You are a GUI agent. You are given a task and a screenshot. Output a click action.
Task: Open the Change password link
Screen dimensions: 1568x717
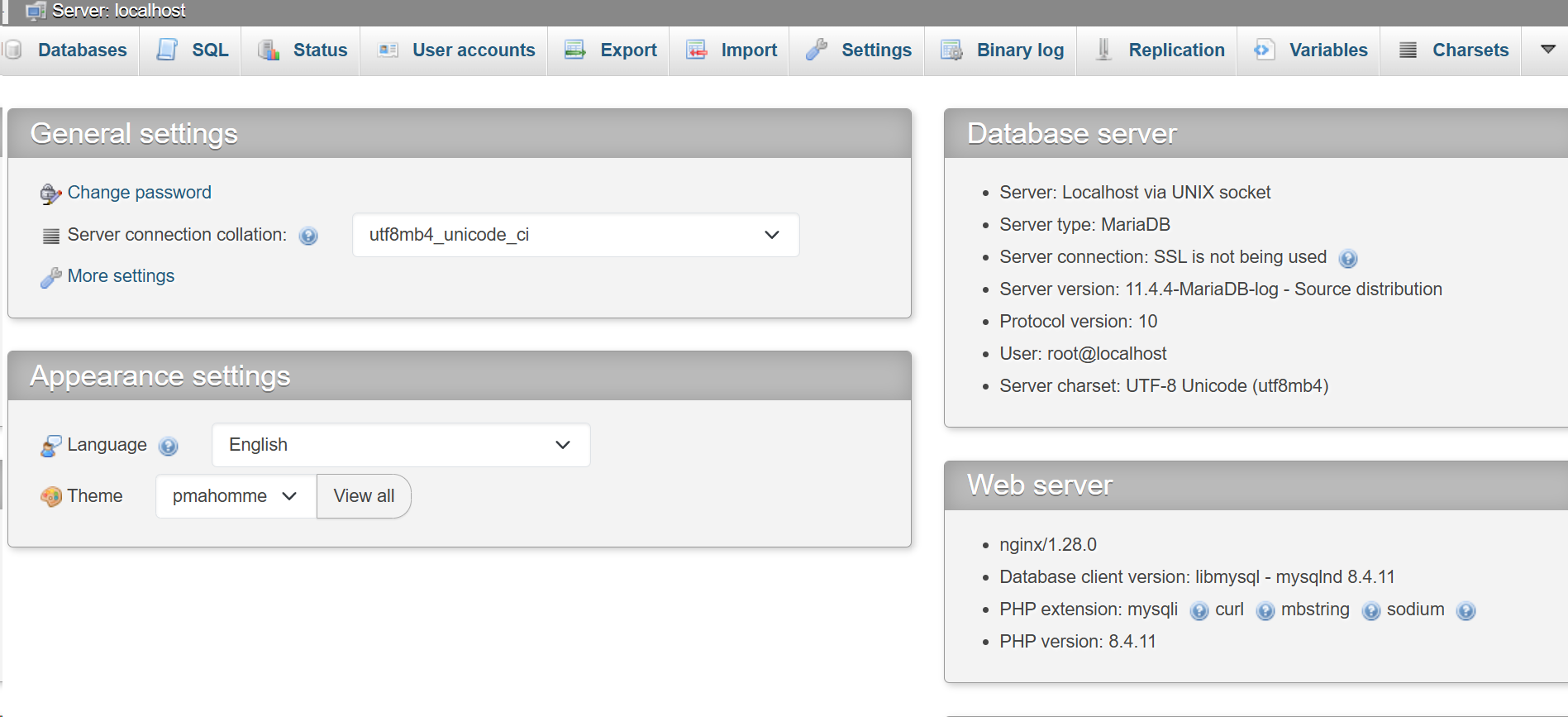139,193
